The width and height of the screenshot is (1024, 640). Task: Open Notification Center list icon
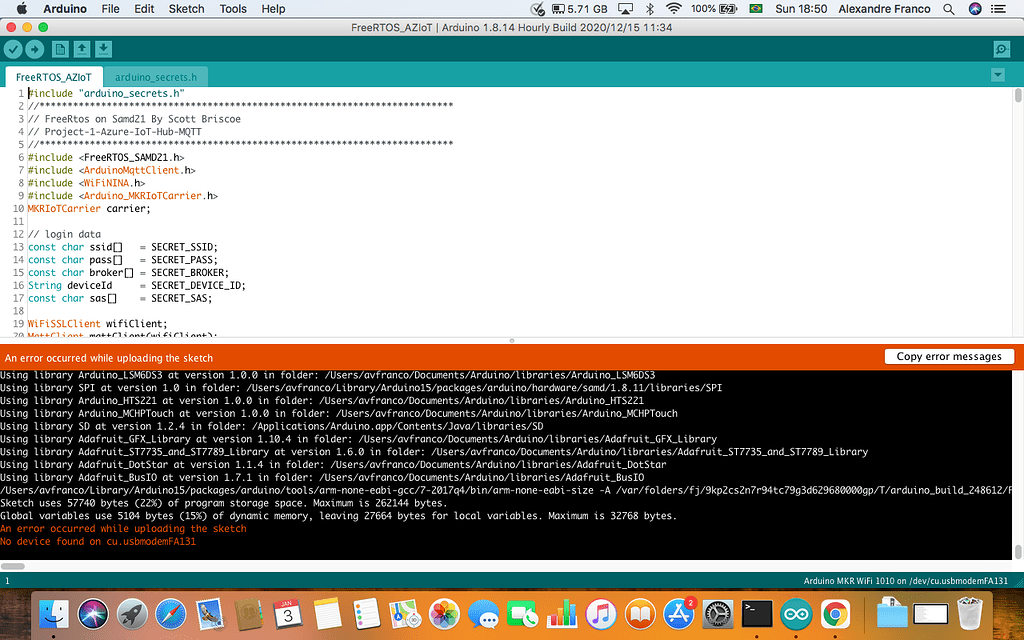coord(998,9)
